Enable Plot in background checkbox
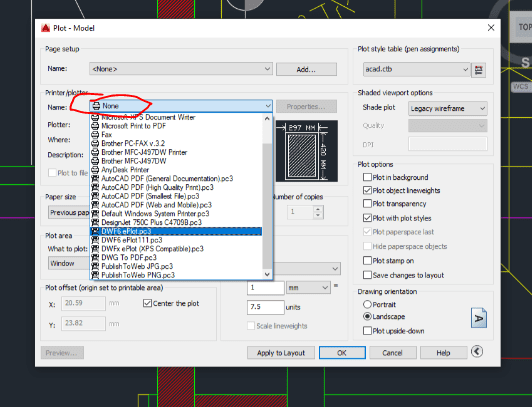 click(367, 177)
